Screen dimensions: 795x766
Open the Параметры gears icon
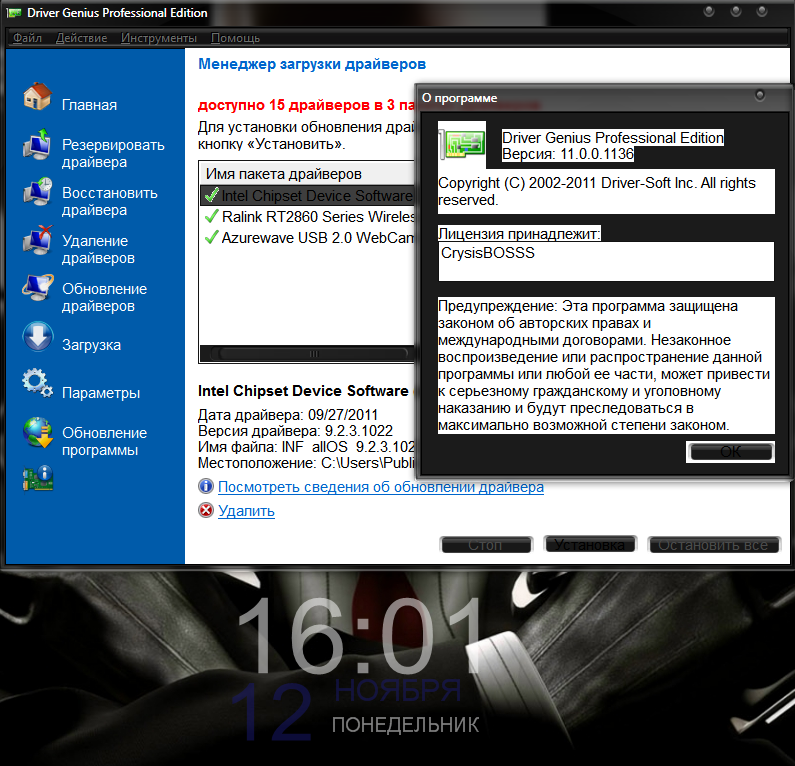tap(37, 384)
